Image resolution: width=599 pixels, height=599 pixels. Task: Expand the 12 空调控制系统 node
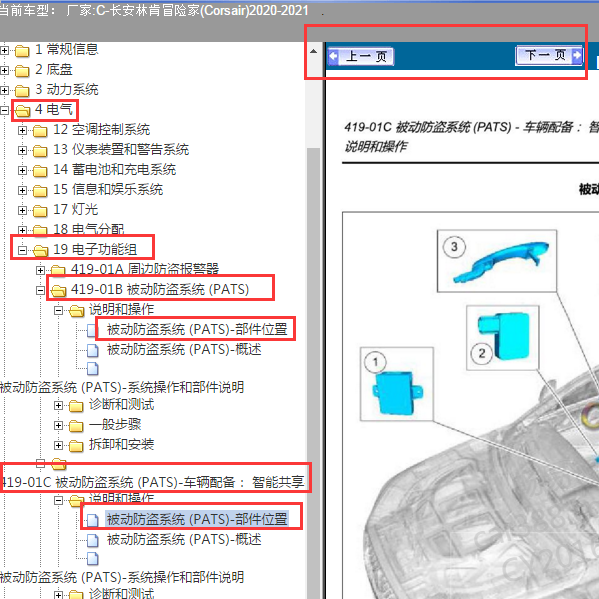click(x=23, y=131)
